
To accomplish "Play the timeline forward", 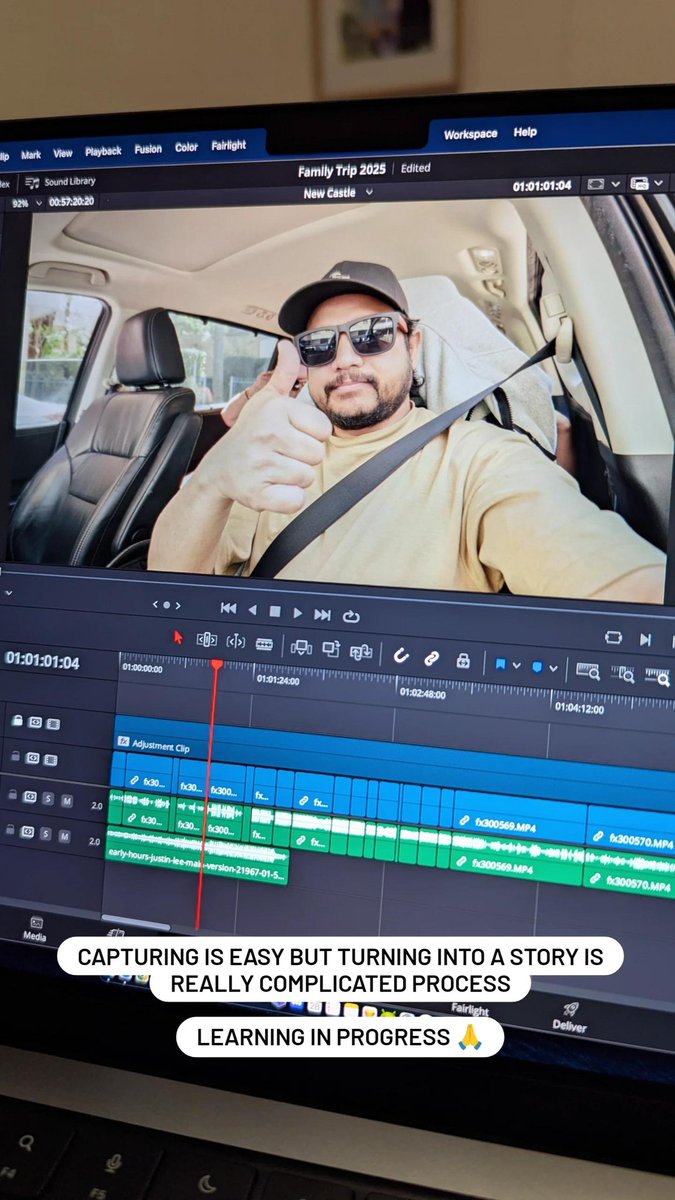I will [298, 613].
